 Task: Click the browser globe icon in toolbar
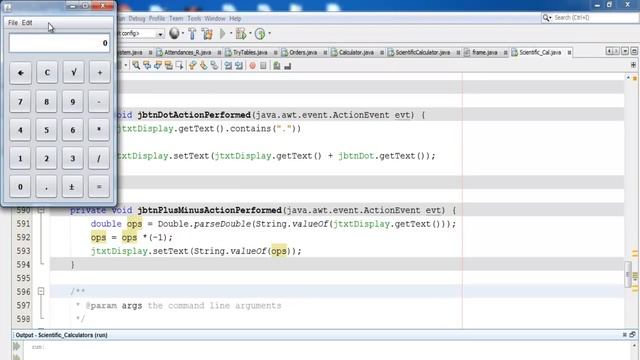[174, 33]
